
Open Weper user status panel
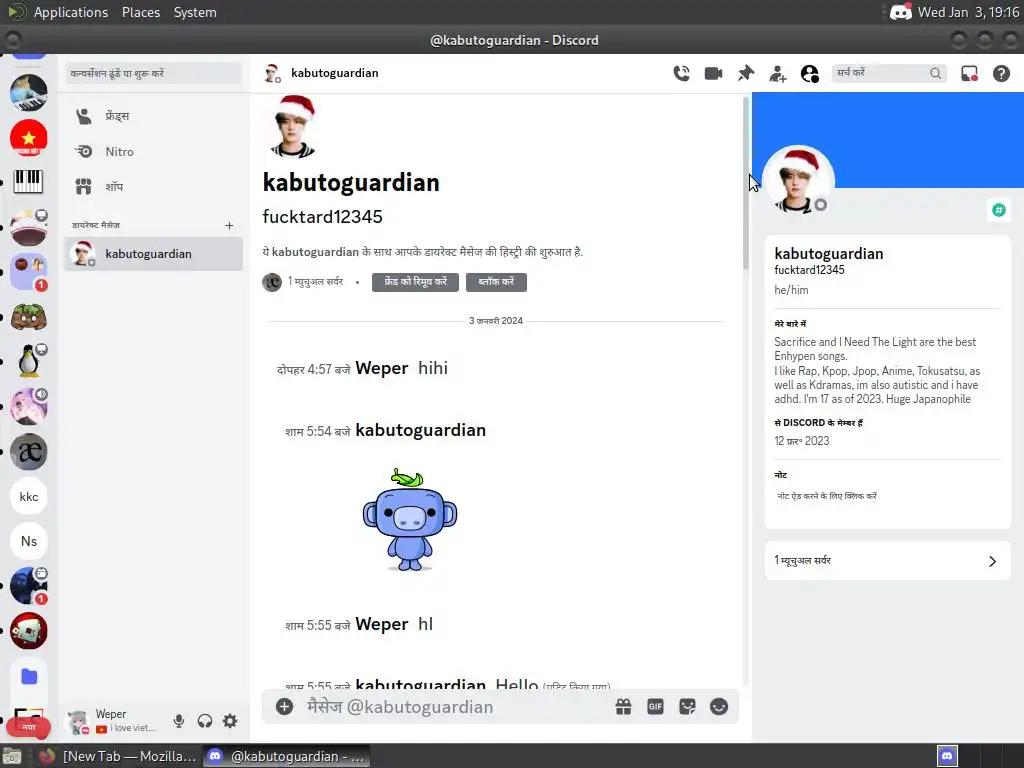click(x=114, y=721)
